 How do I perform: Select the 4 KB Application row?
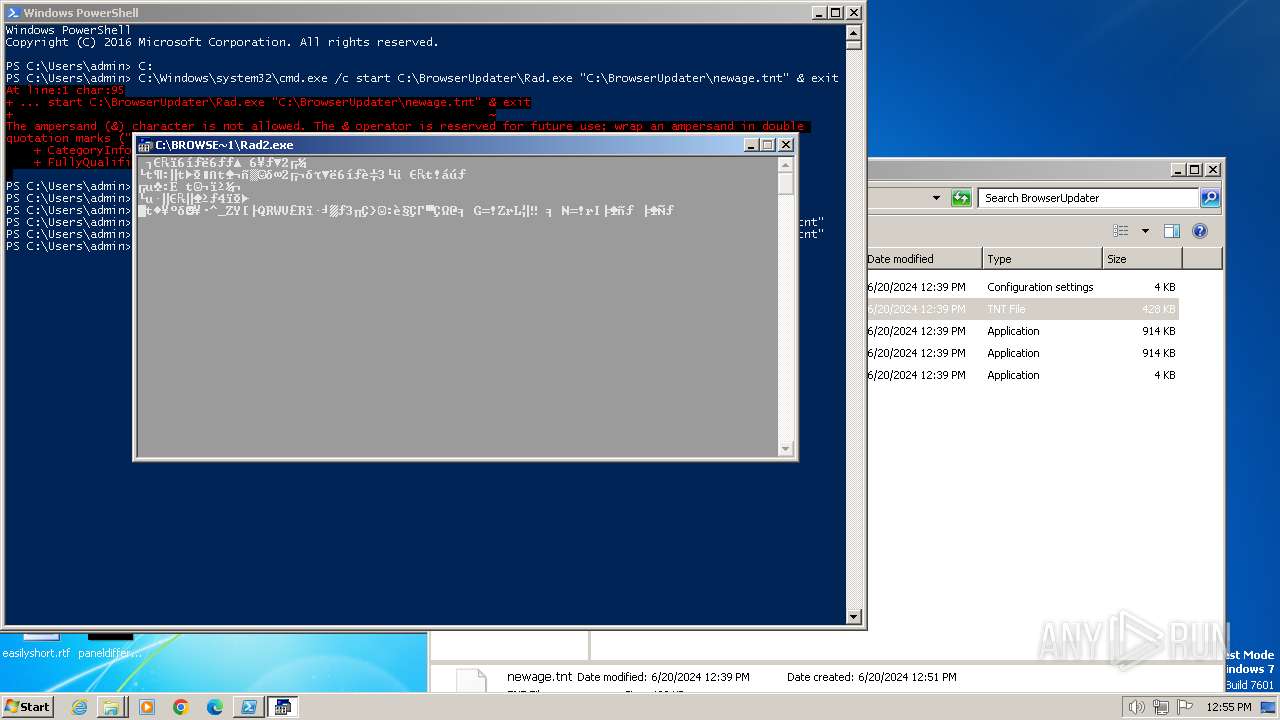click(1022, 375)
